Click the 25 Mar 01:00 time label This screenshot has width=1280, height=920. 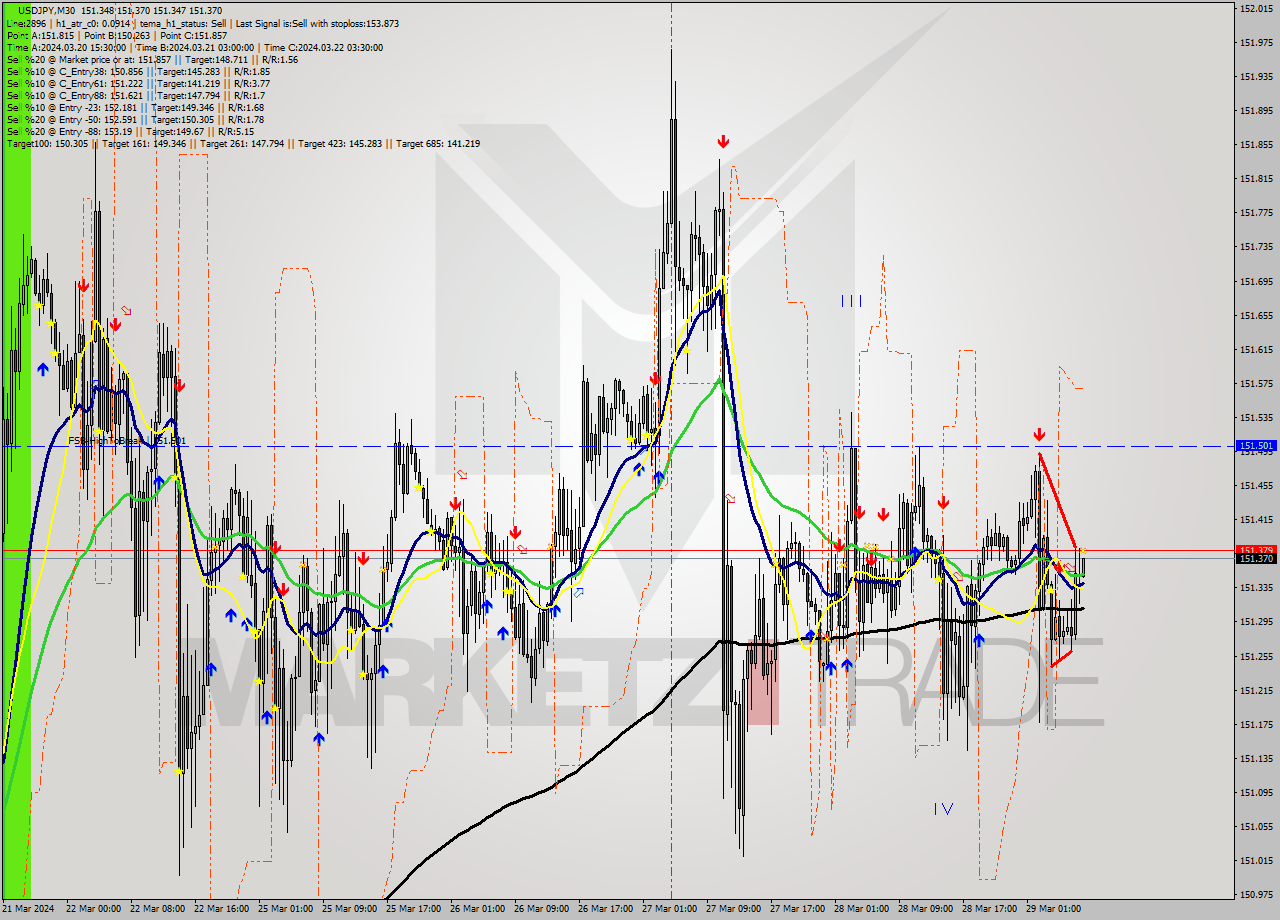[285, 909]
